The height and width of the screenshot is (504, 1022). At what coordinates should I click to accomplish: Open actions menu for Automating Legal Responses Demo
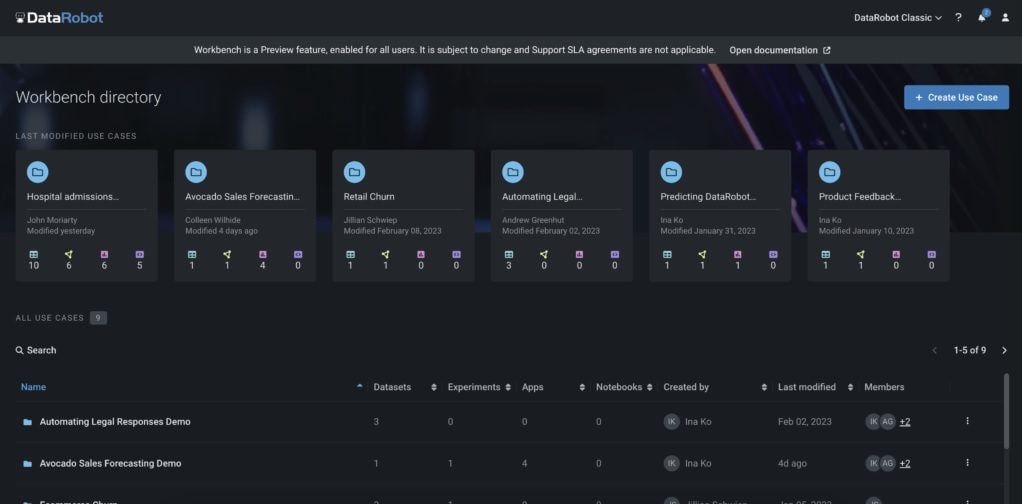pyautogui.click(x=967, y=421)
